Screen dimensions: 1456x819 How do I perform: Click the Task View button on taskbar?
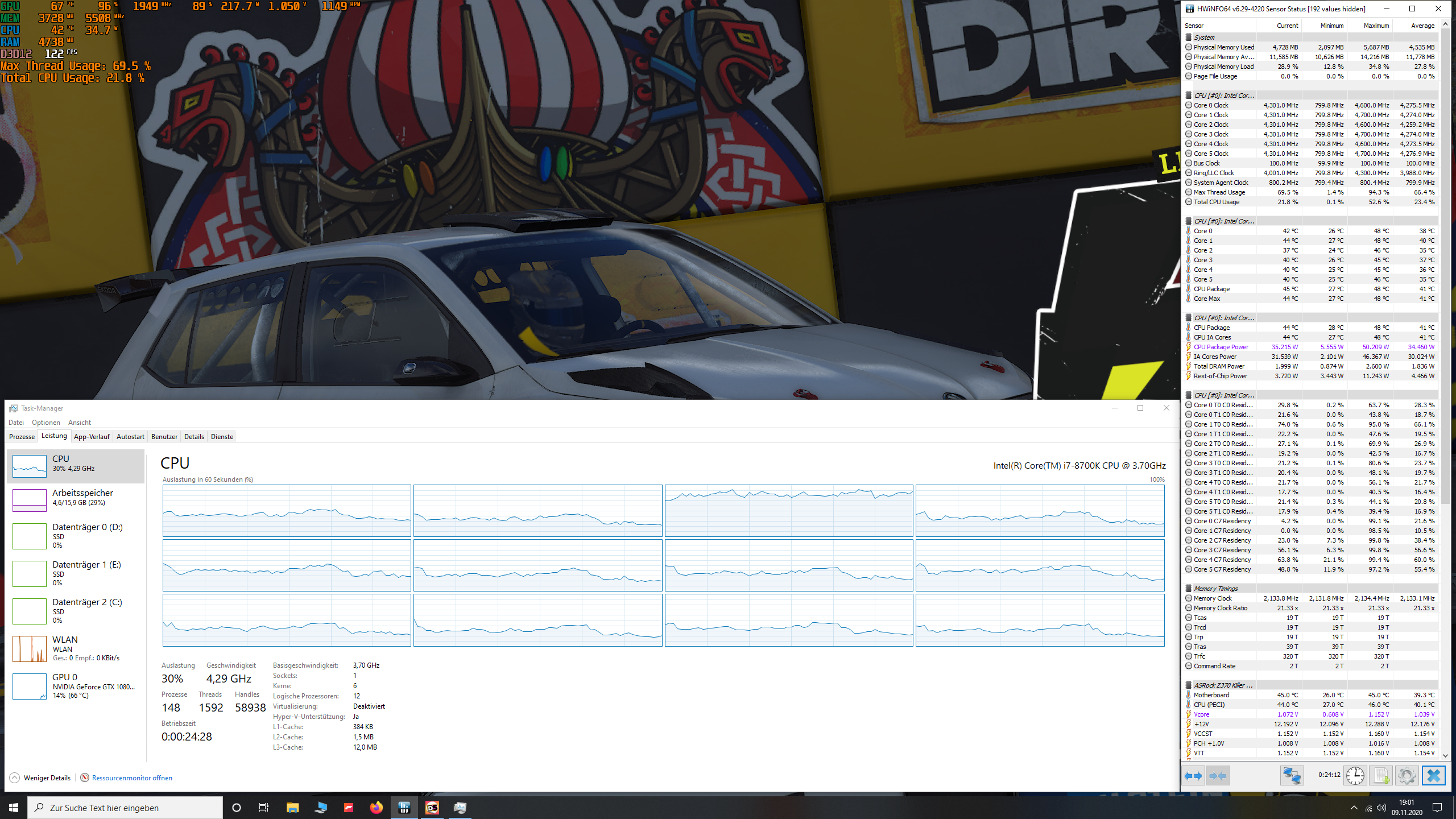coord(263,808)
